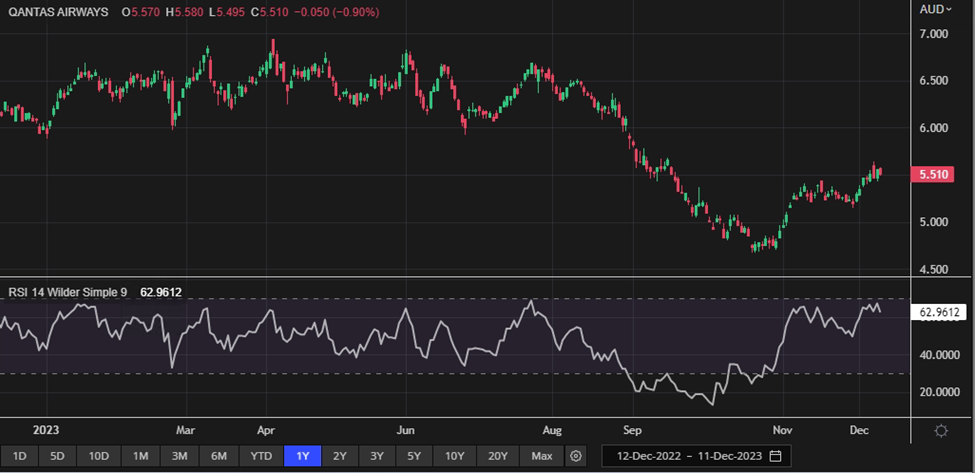Open the calendar icon in date range
The image size is (975, 473).
pyautogui.click(x=775, y=456)
